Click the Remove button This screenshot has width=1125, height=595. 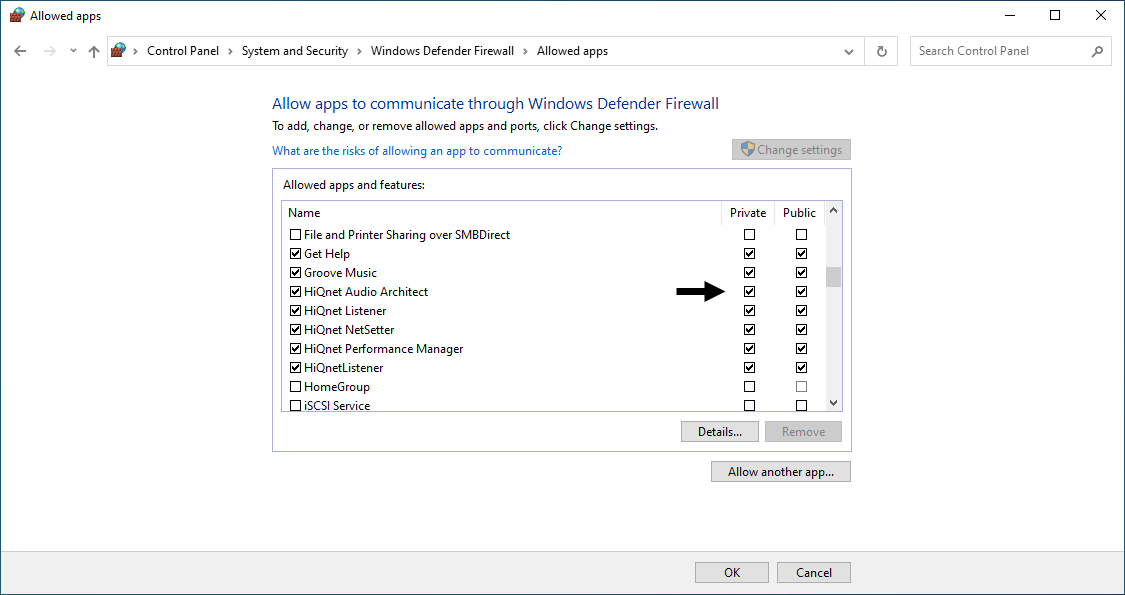pos(803,431)
